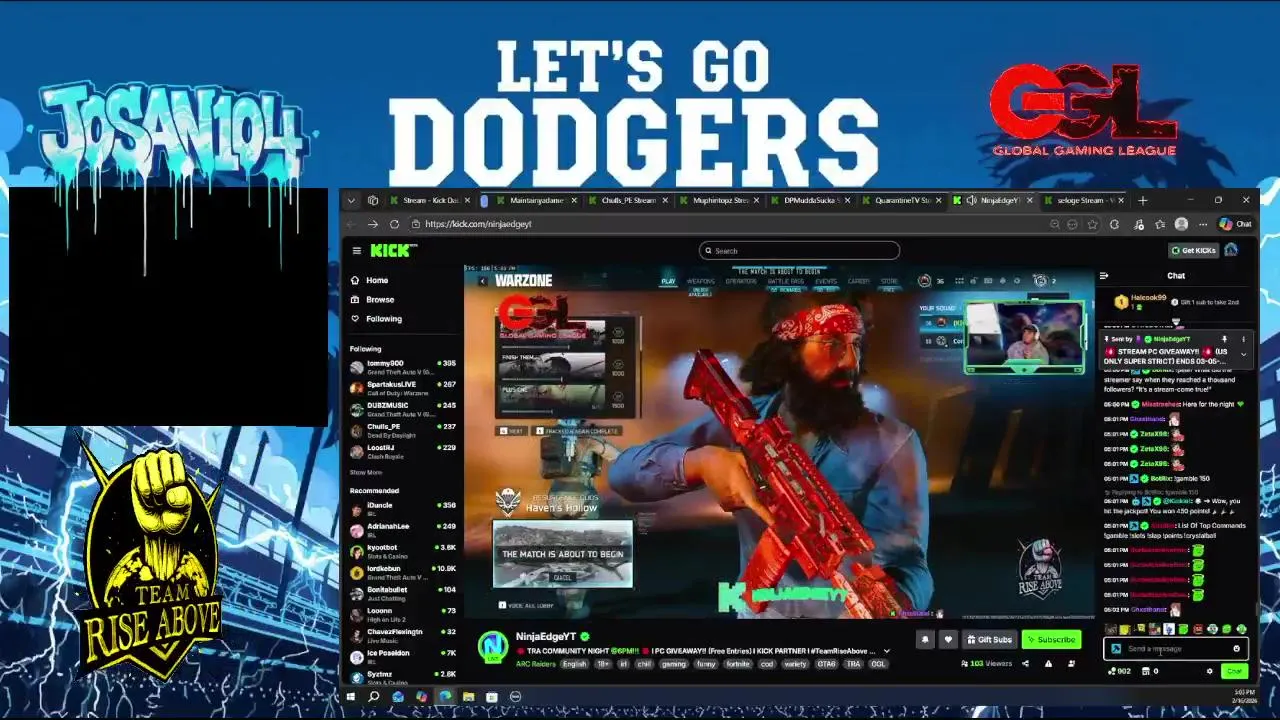This screenshot has height=720, width=1280.
Task: Open user avatar next to Get KICKs
Action: click(x=1231, y=250)
